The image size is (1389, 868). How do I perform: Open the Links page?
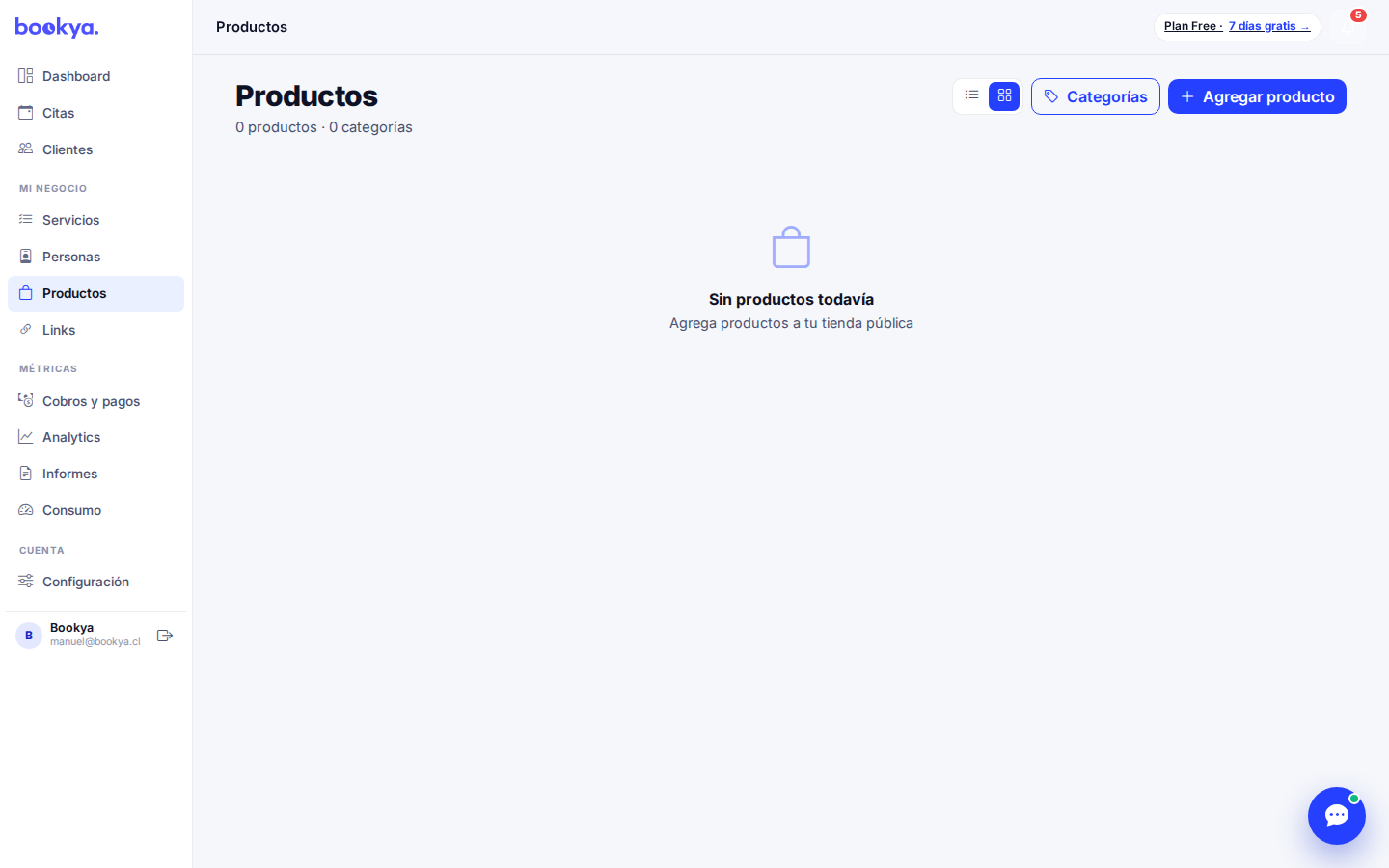point(95,330)
